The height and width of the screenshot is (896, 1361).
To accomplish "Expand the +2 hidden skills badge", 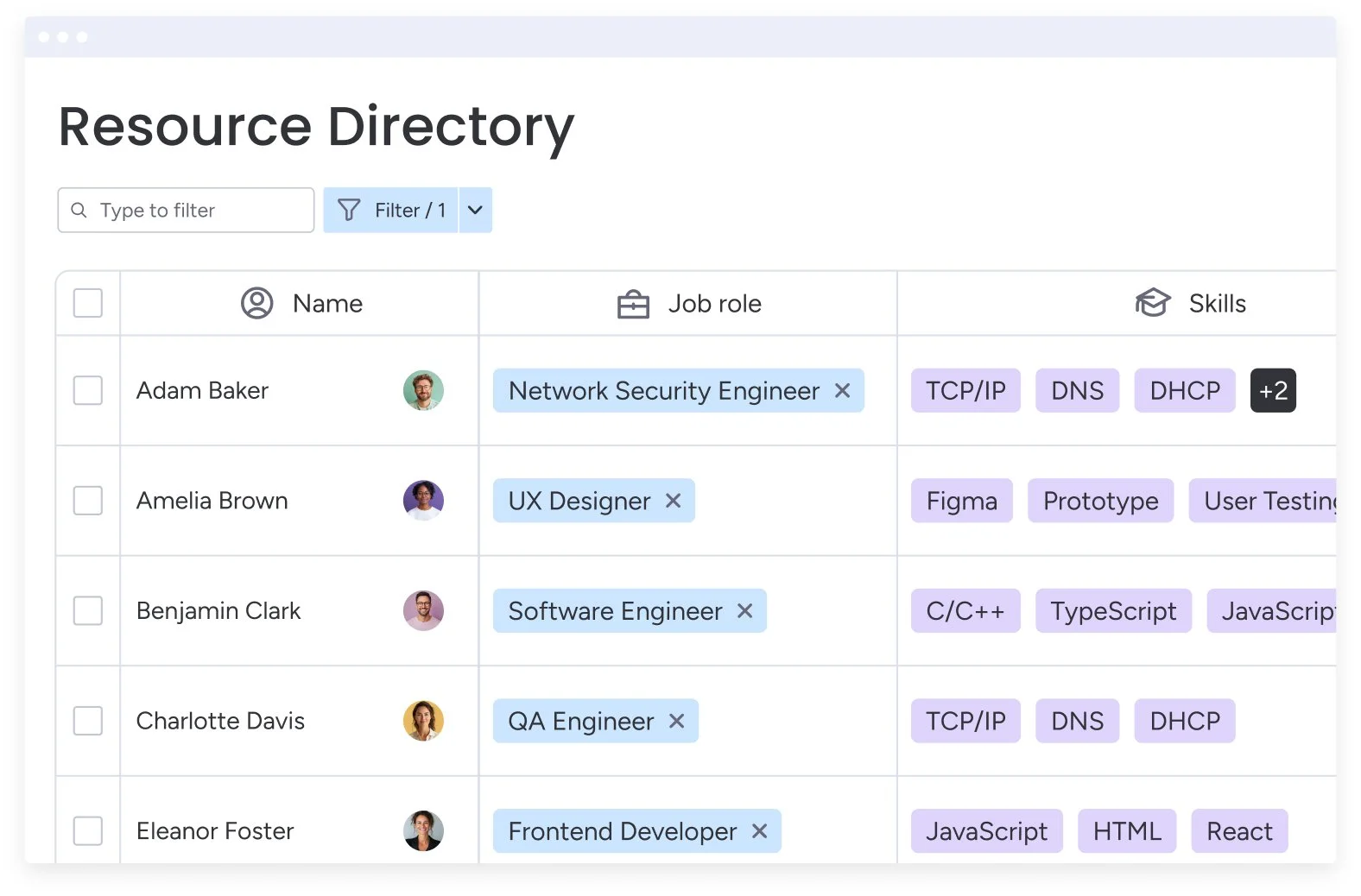I will [1273, 391].
